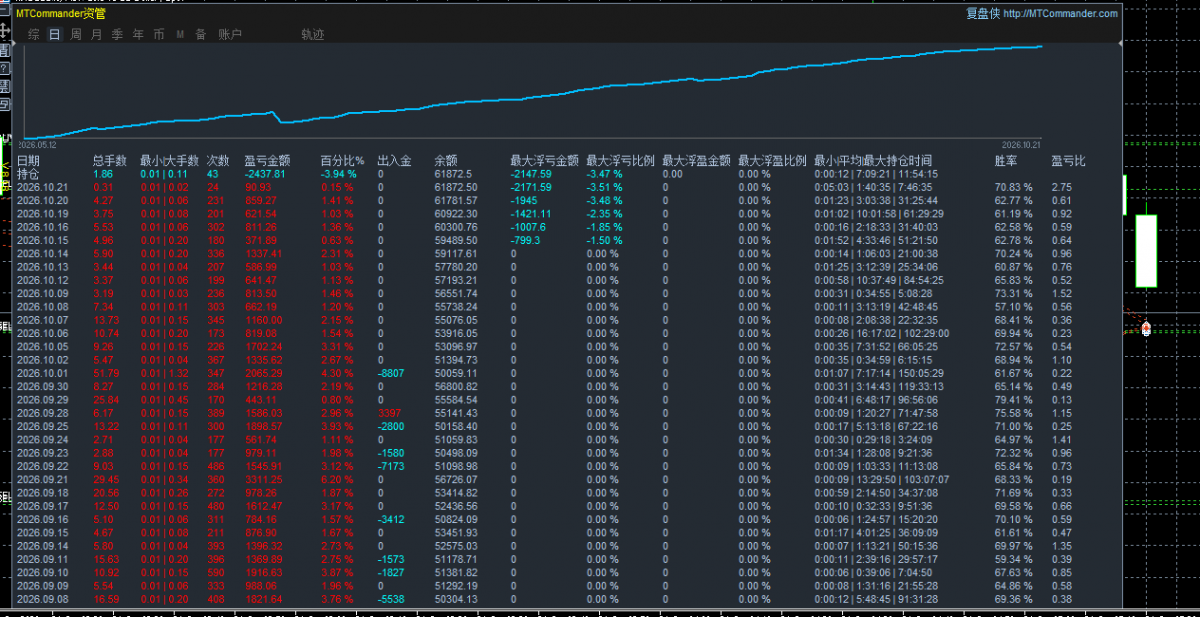Switch to the 综 summary tab

(x=34, y=34)
